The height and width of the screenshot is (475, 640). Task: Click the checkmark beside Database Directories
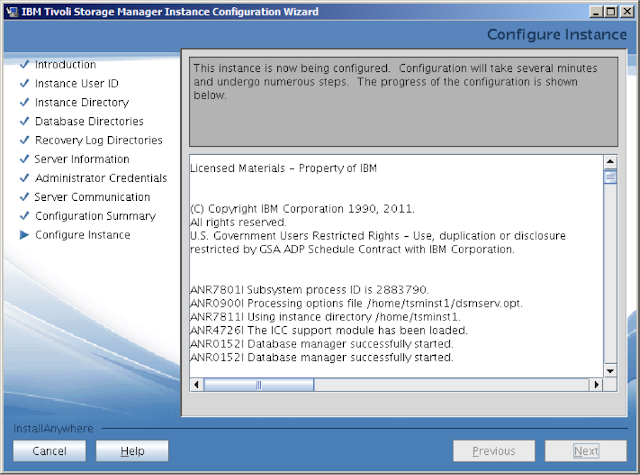point(24,121)
